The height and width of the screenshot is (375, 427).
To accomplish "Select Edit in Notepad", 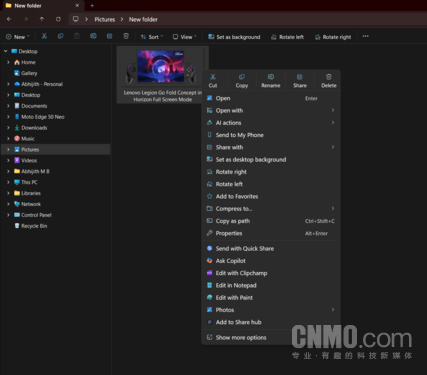I will pyautogui.click(x=271, y=285).
